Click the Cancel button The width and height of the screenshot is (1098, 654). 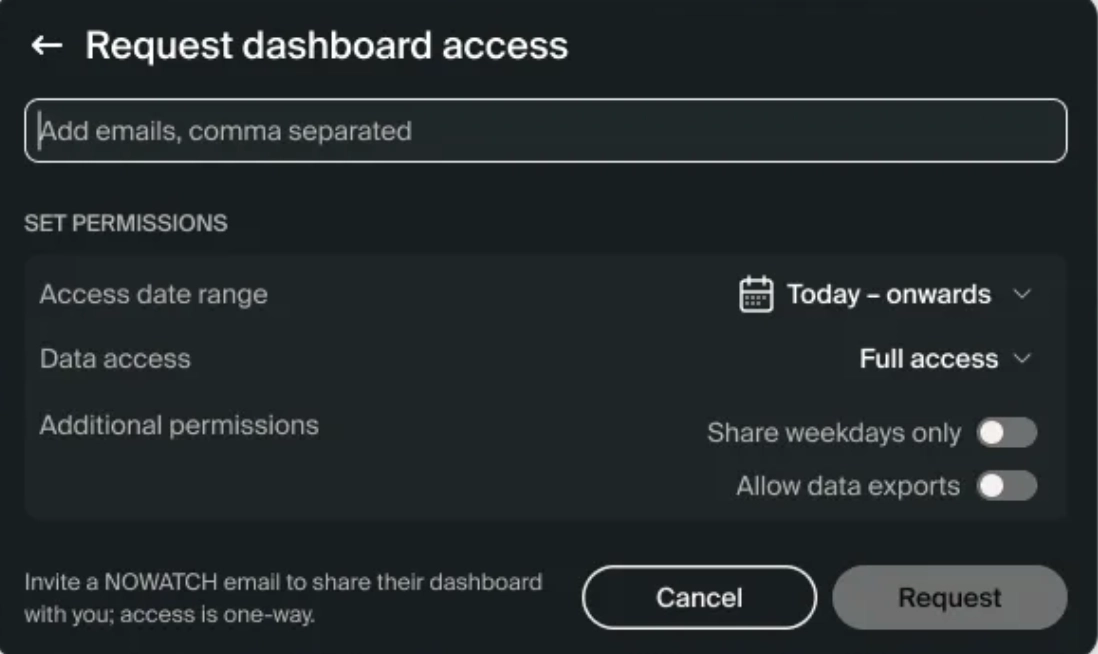(x=699, y=597)
